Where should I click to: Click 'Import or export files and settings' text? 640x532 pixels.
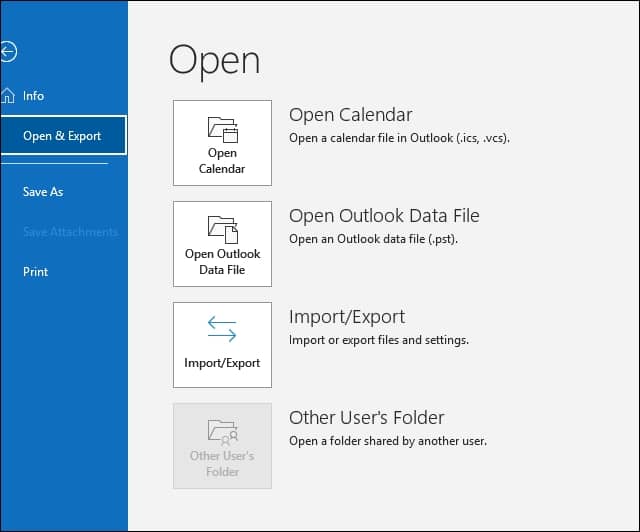[379, 340]
